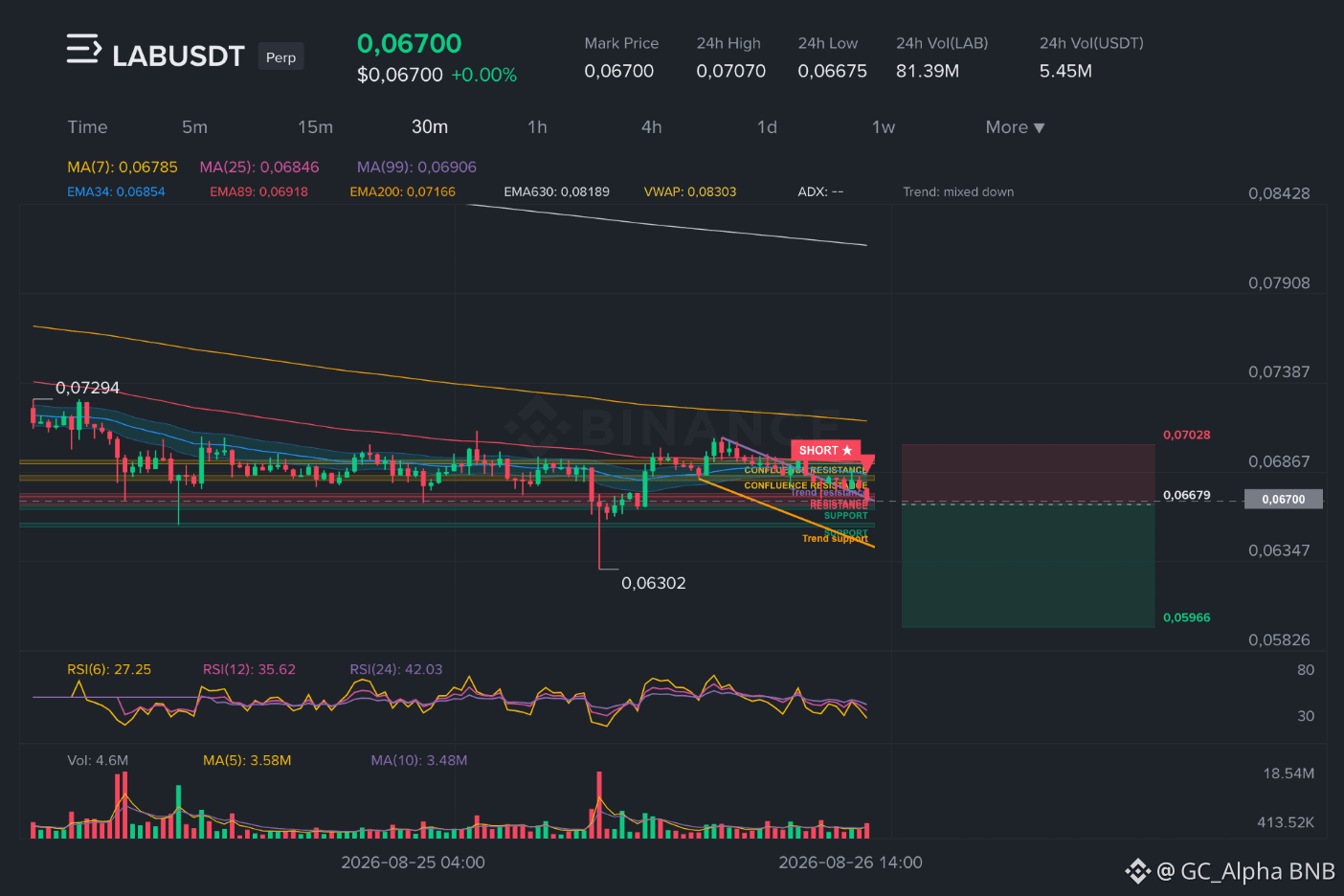This screenshot has width=1344, height=896.
Task: Click the large green price 0,06700
Action: point(409,43)
